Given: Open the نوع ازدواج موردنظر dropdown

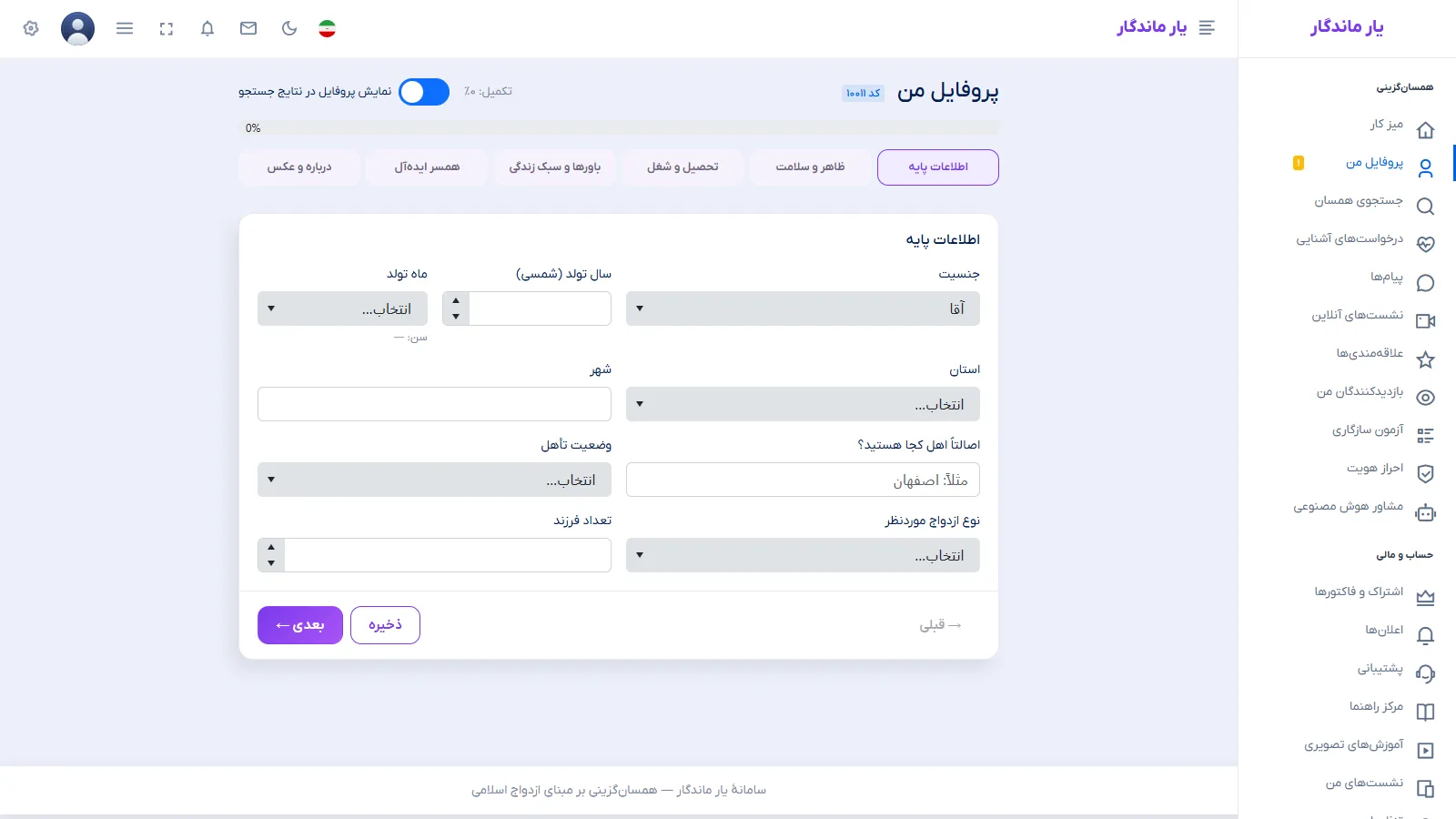Looking at the screenshot, I should pos(803,555).
